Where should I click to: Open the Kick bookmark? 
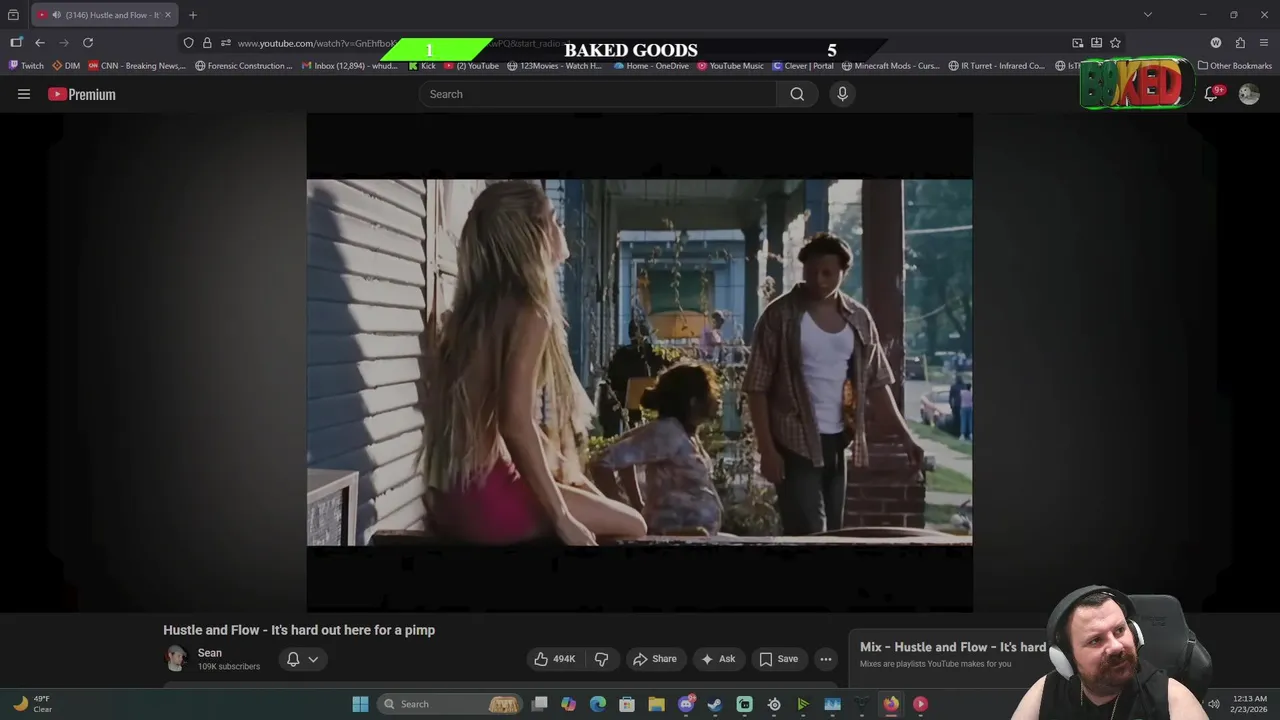pos(422,66)
